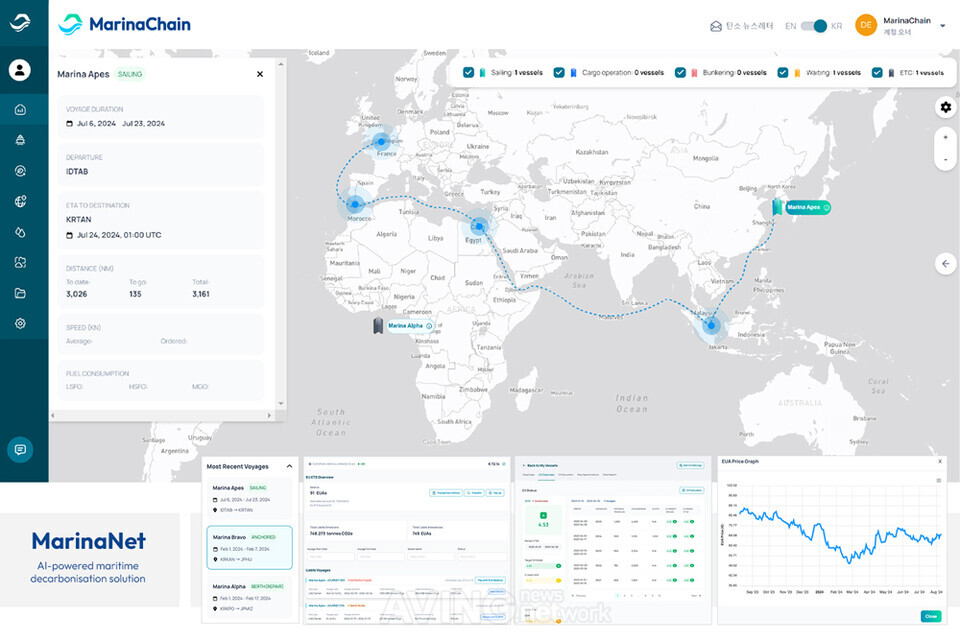The image size is (960, 640).
Task: Uncheck the Sailing vessels checkbox
Action: coord(468,72)
